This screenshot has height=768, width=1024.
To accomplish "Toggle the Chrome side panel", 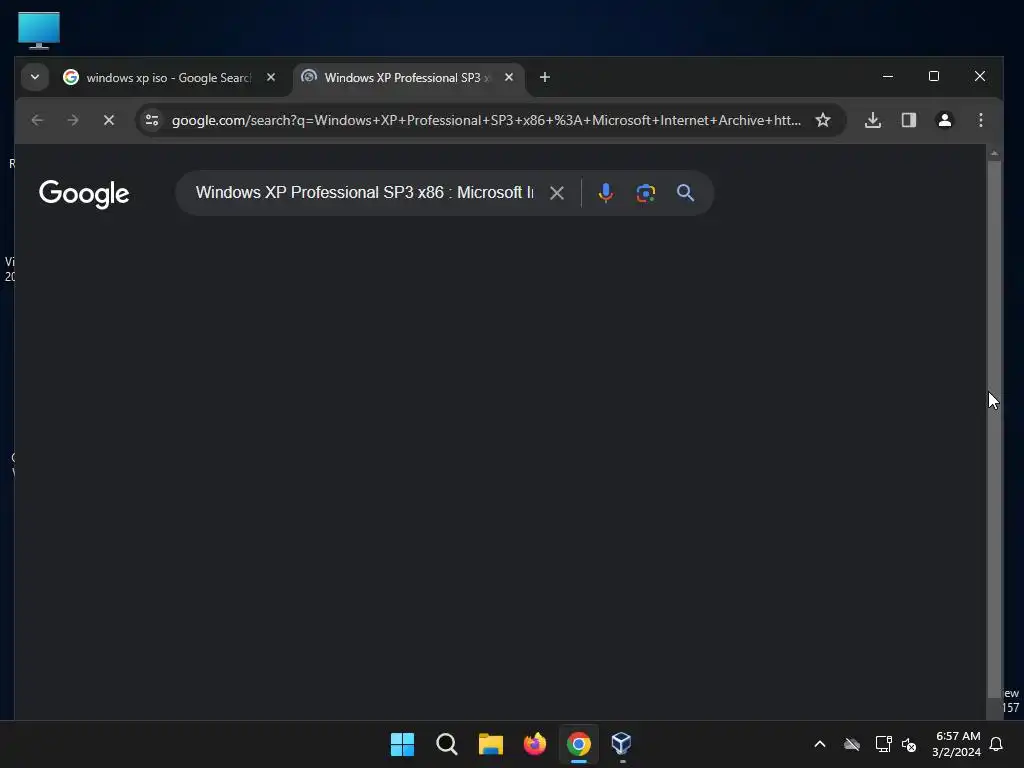I will (x=909, y=120).
